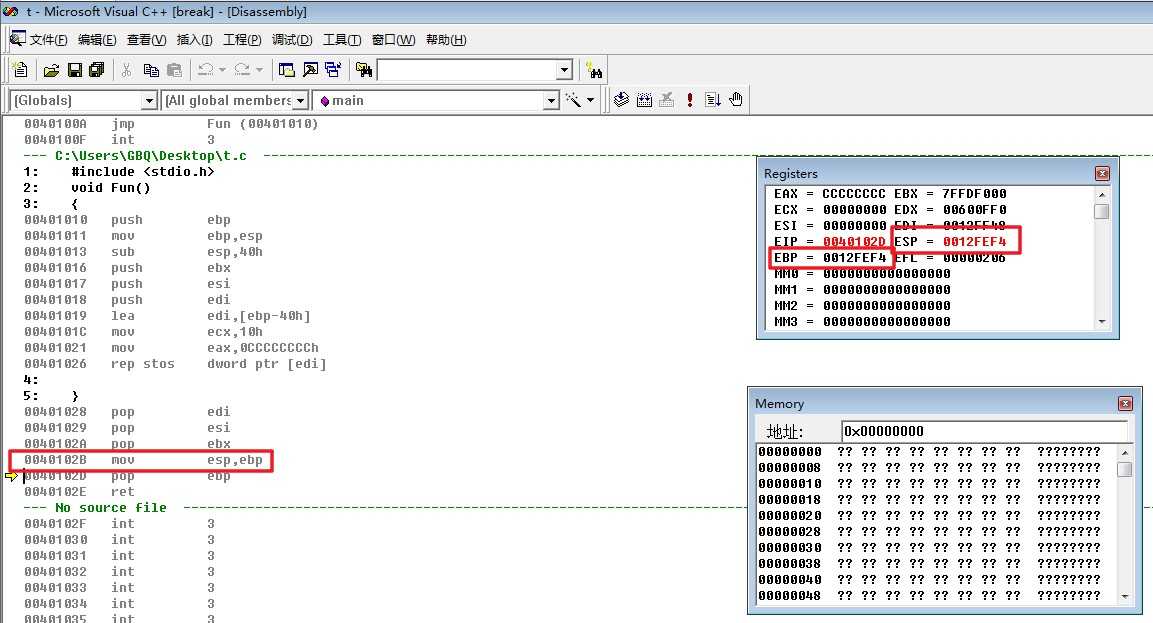Open the 工具(T) menu
The height and width of the screenshot is (623, 1153).
click(x=342, y=40)
